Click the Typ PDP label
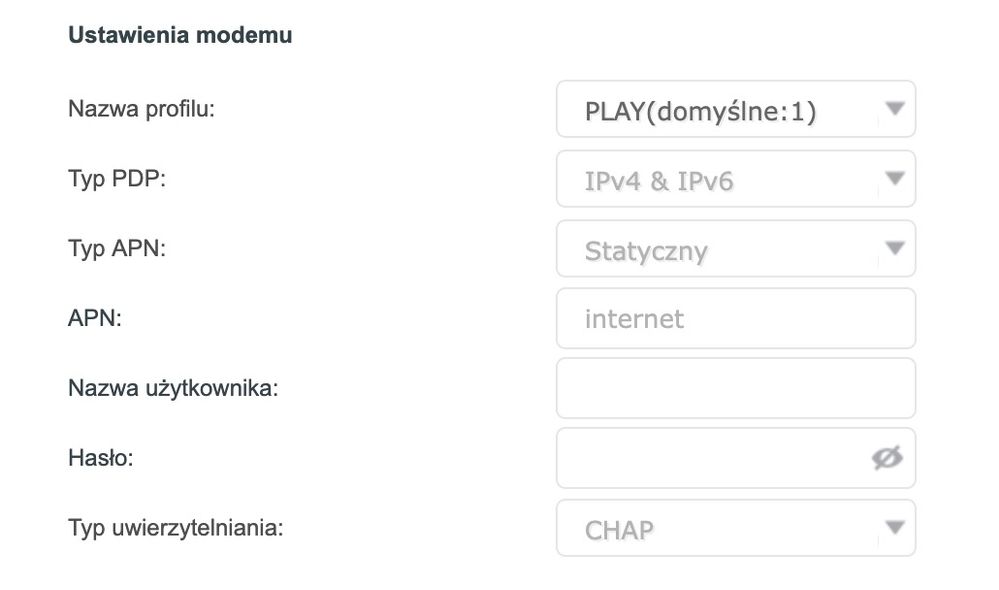 (x=115, y=178)
